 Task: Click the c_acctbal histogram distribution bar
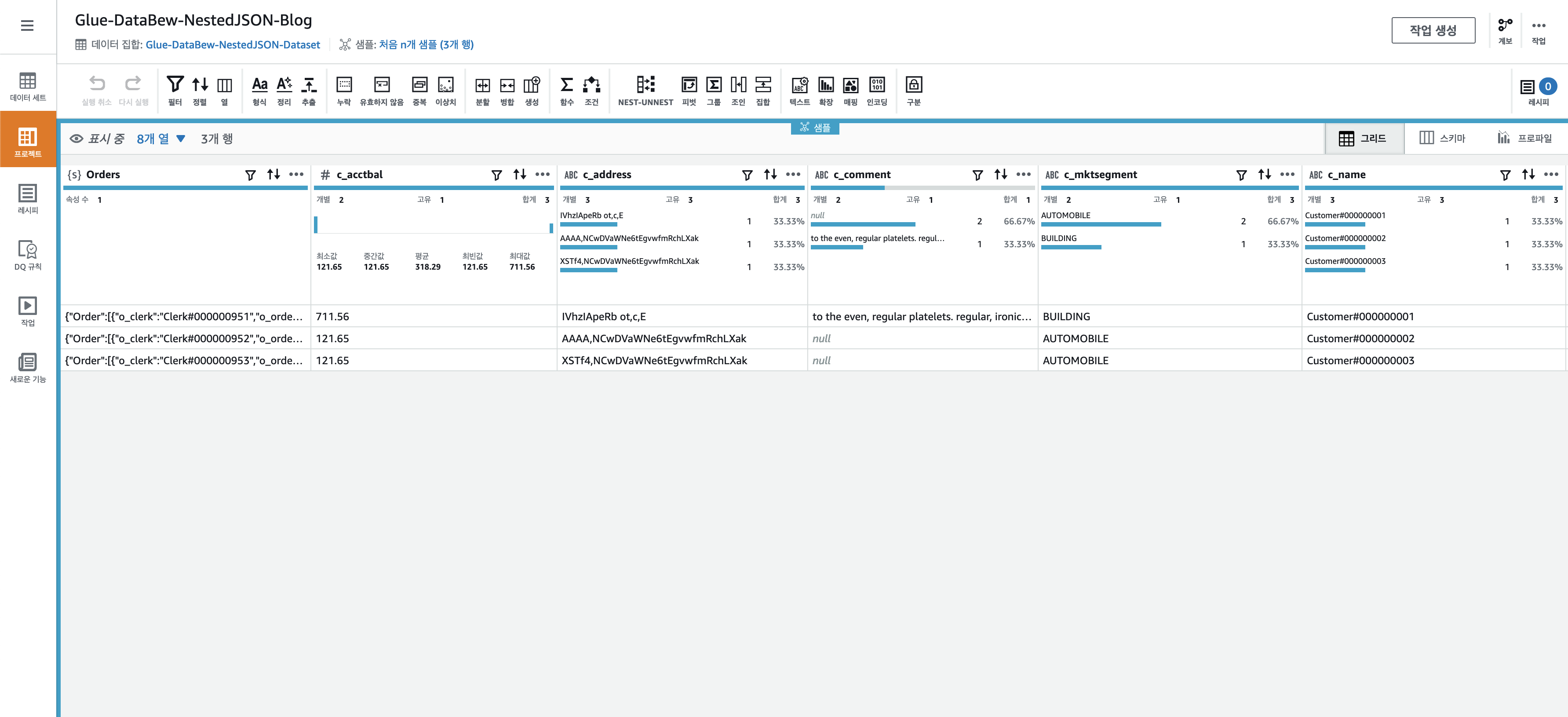pos(316,224)
